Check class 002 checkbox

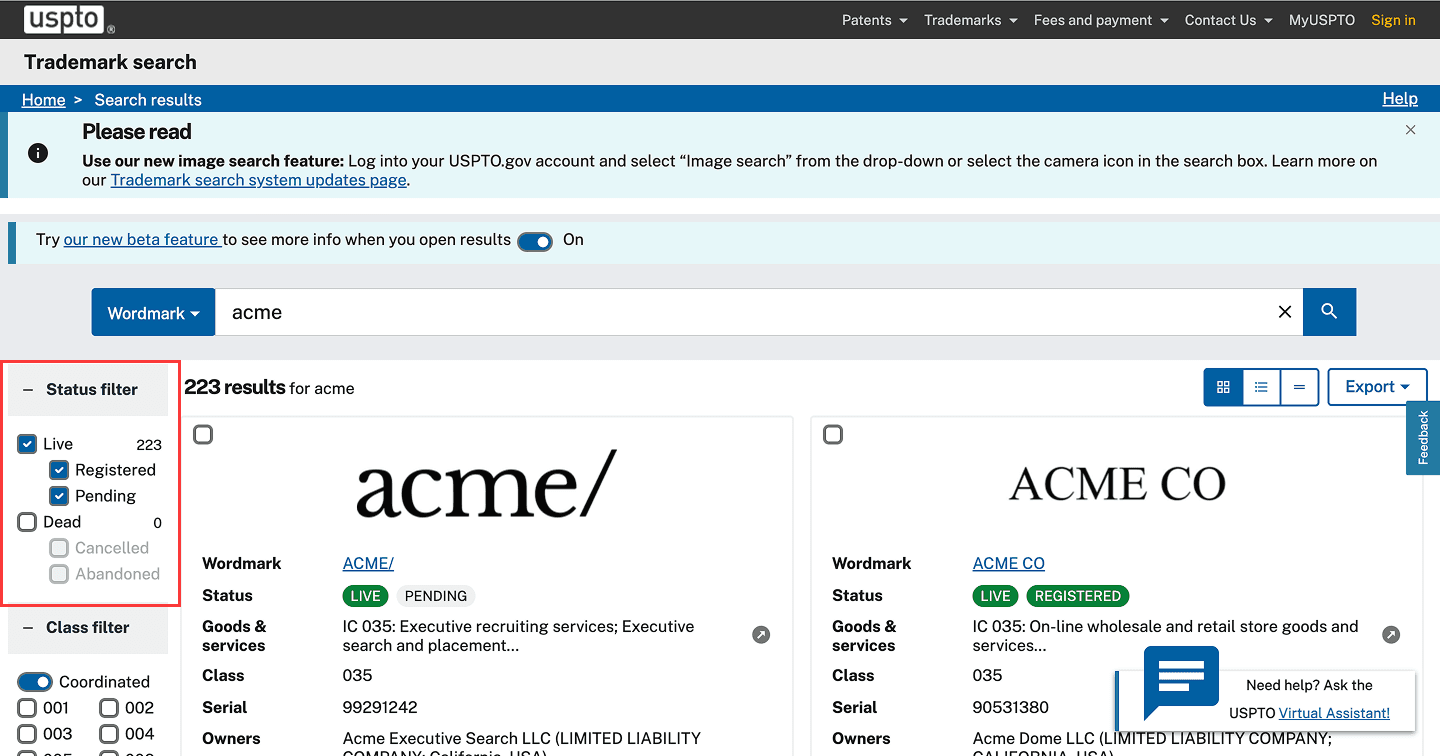pyautogui.click(x=109, y=708)
